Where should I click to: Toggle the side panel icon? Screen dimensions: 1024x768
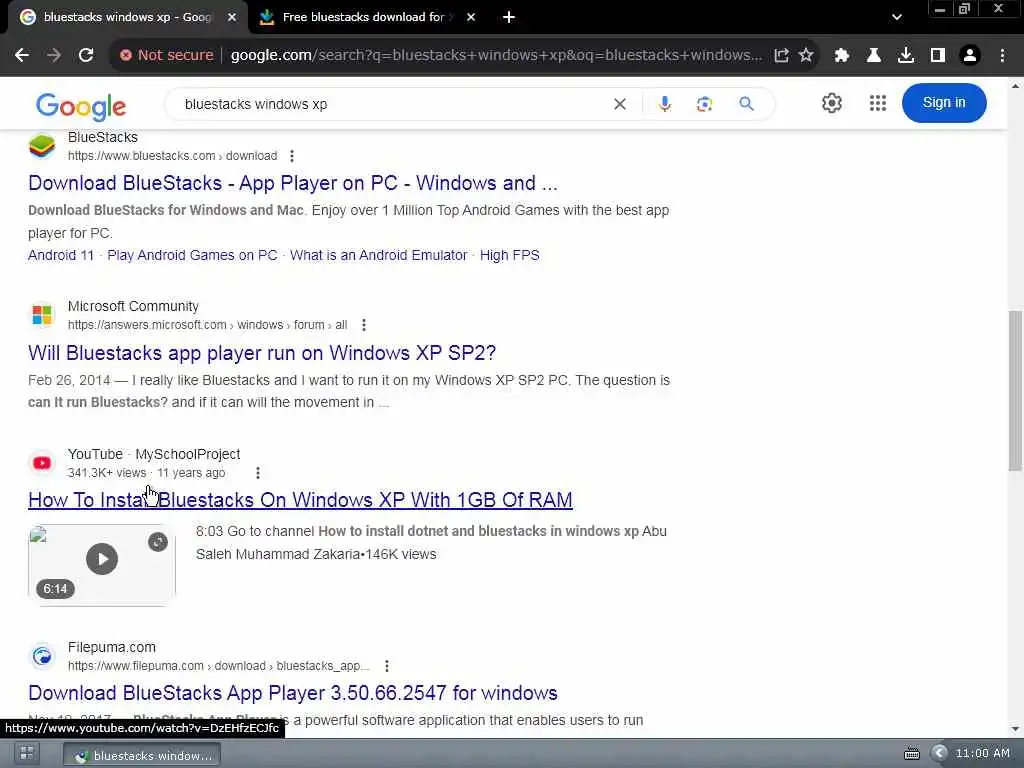[x=938, y=56]
